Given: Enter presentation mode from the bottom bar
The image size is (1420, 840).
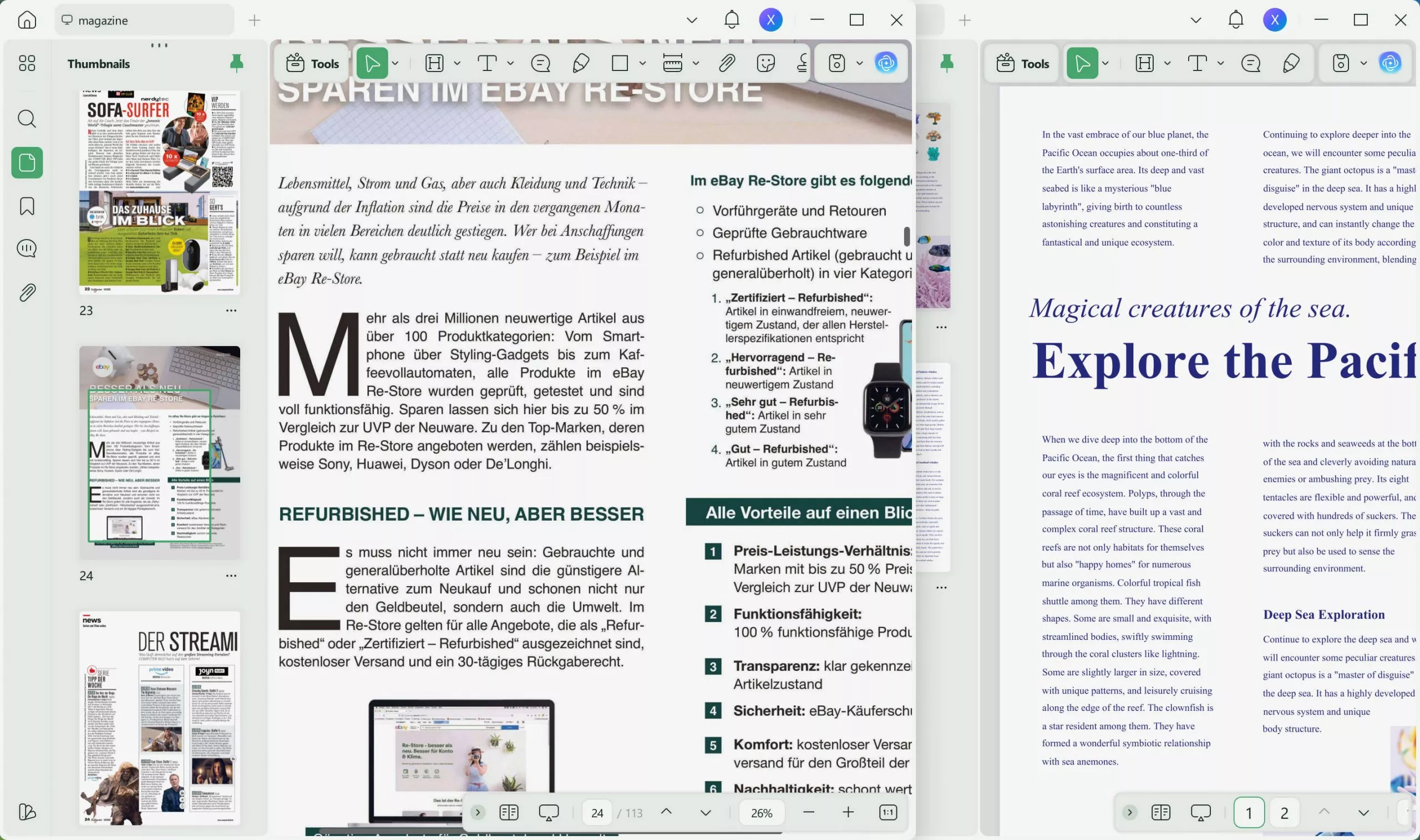Looking at the screenshot, I should [547, 812].
